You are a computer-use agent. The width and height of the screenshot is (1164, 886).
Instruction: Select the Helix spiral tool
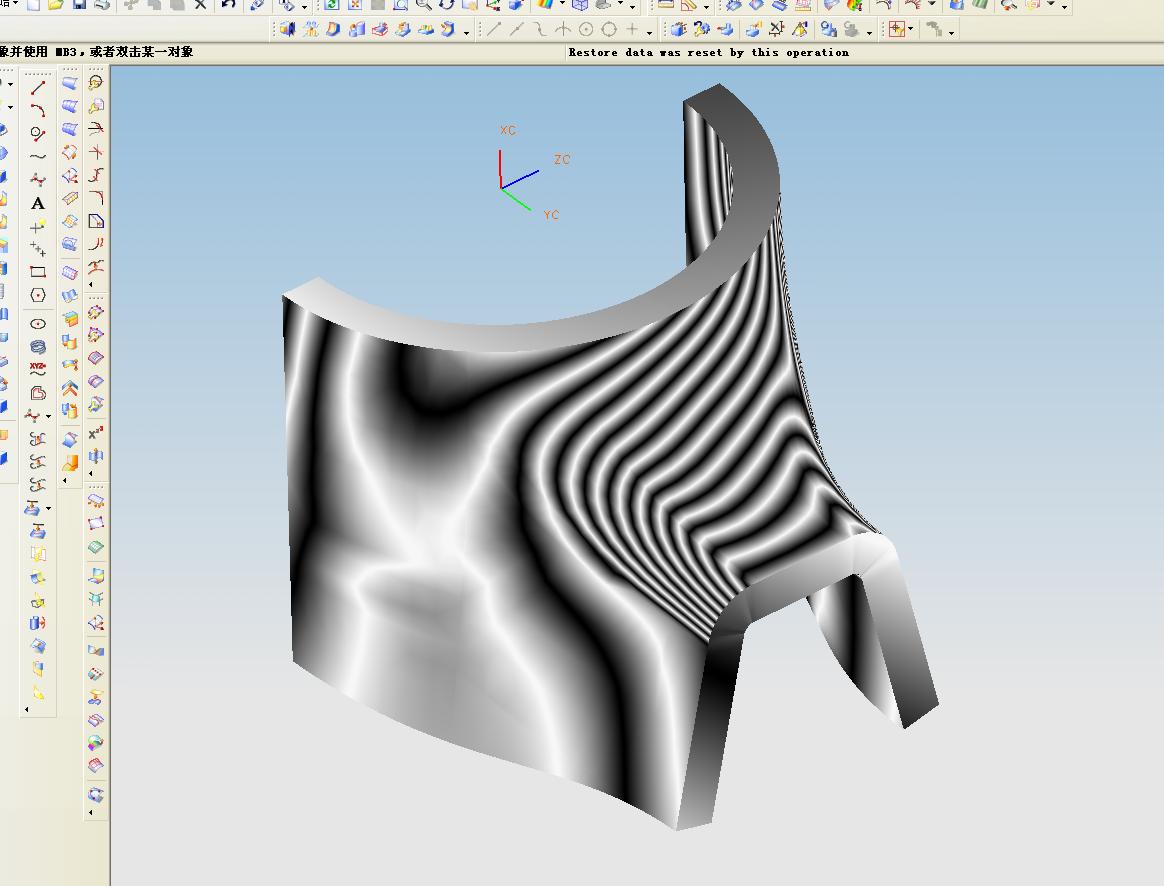point(38,347)
